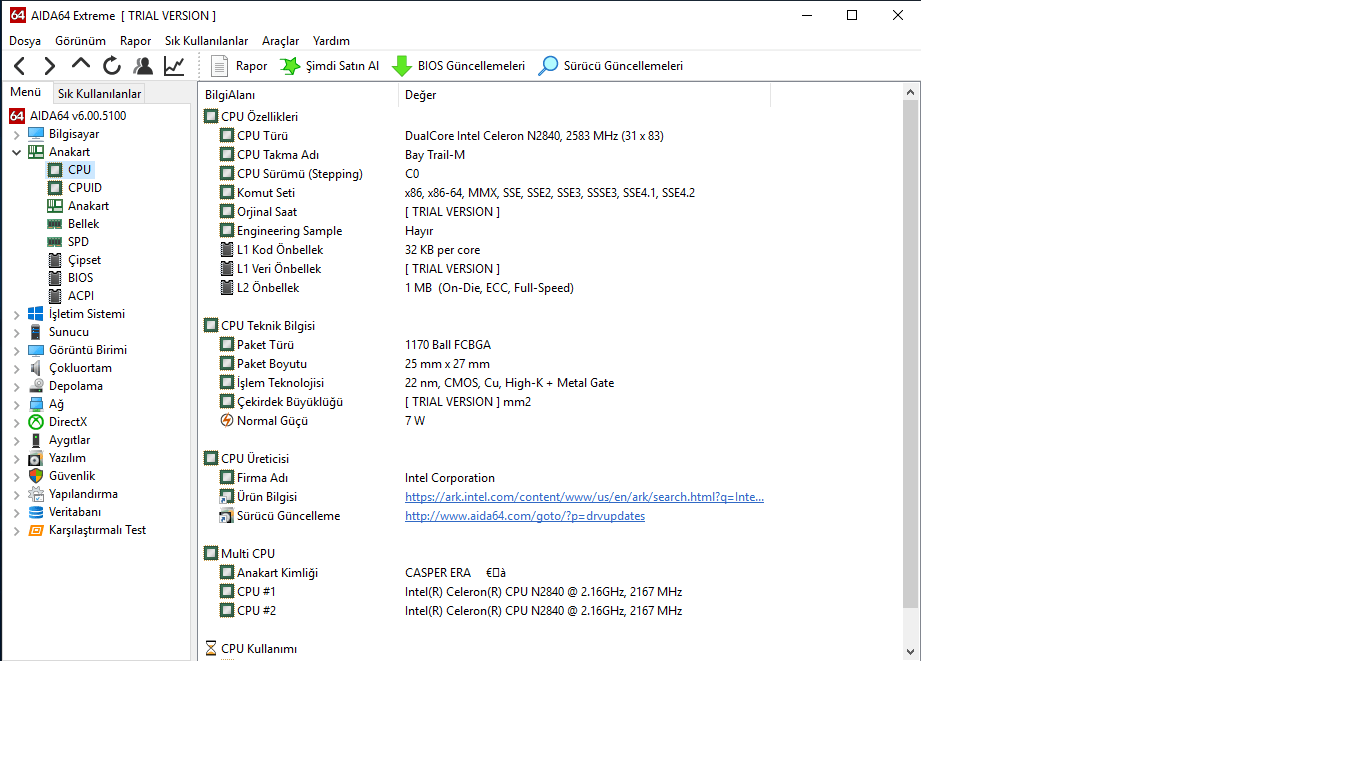Refresh the page with the circular arrow icon
The height and width of the screenshot is (768, 1366).
(x=112, y=66)
